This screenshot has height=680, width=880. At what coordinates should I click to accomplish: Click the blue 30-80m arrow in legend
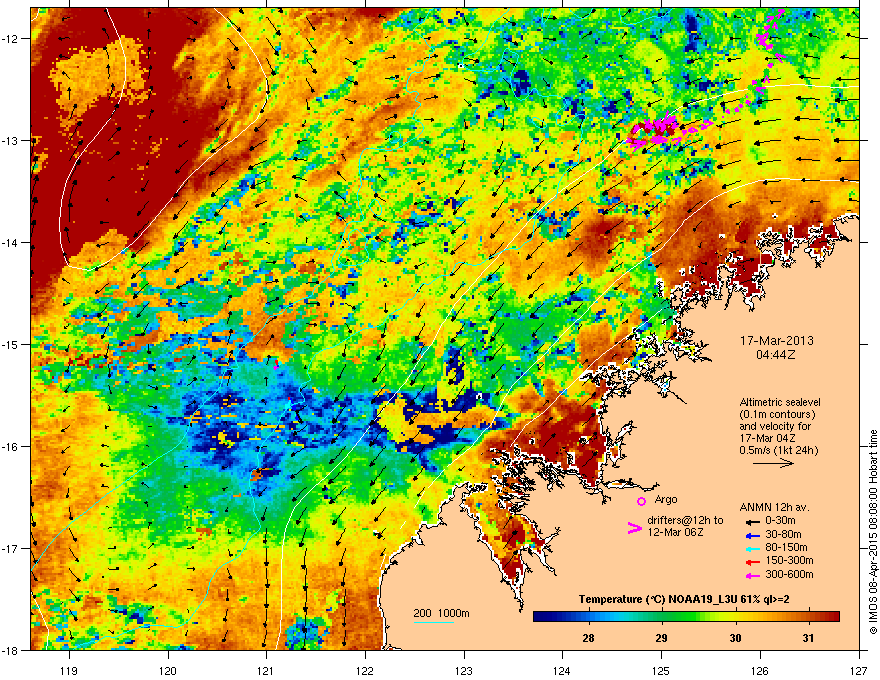(x=752, y=535)
